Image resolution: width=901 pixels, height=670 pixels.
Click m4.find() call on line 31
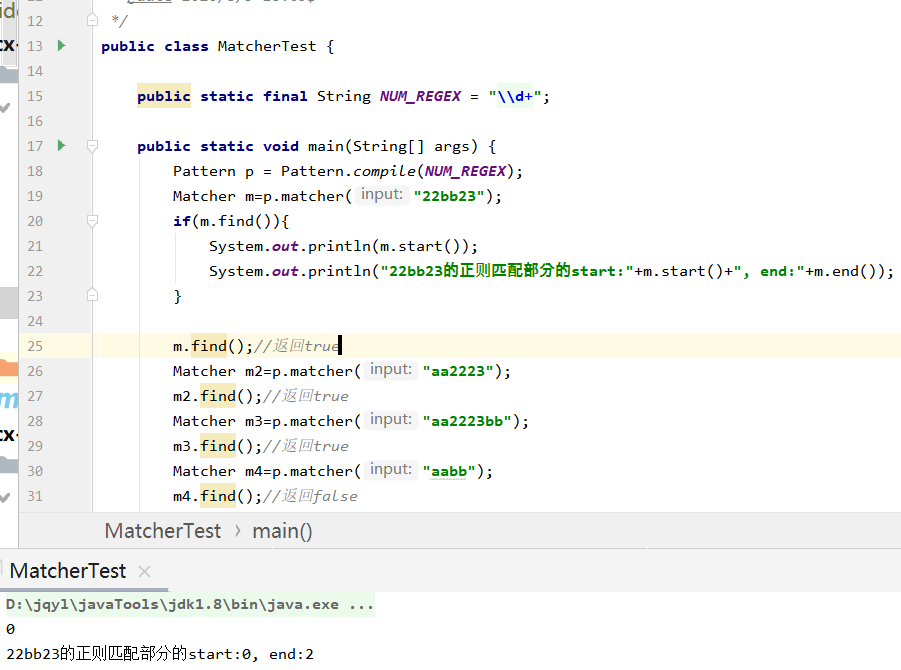pos(213,496)
